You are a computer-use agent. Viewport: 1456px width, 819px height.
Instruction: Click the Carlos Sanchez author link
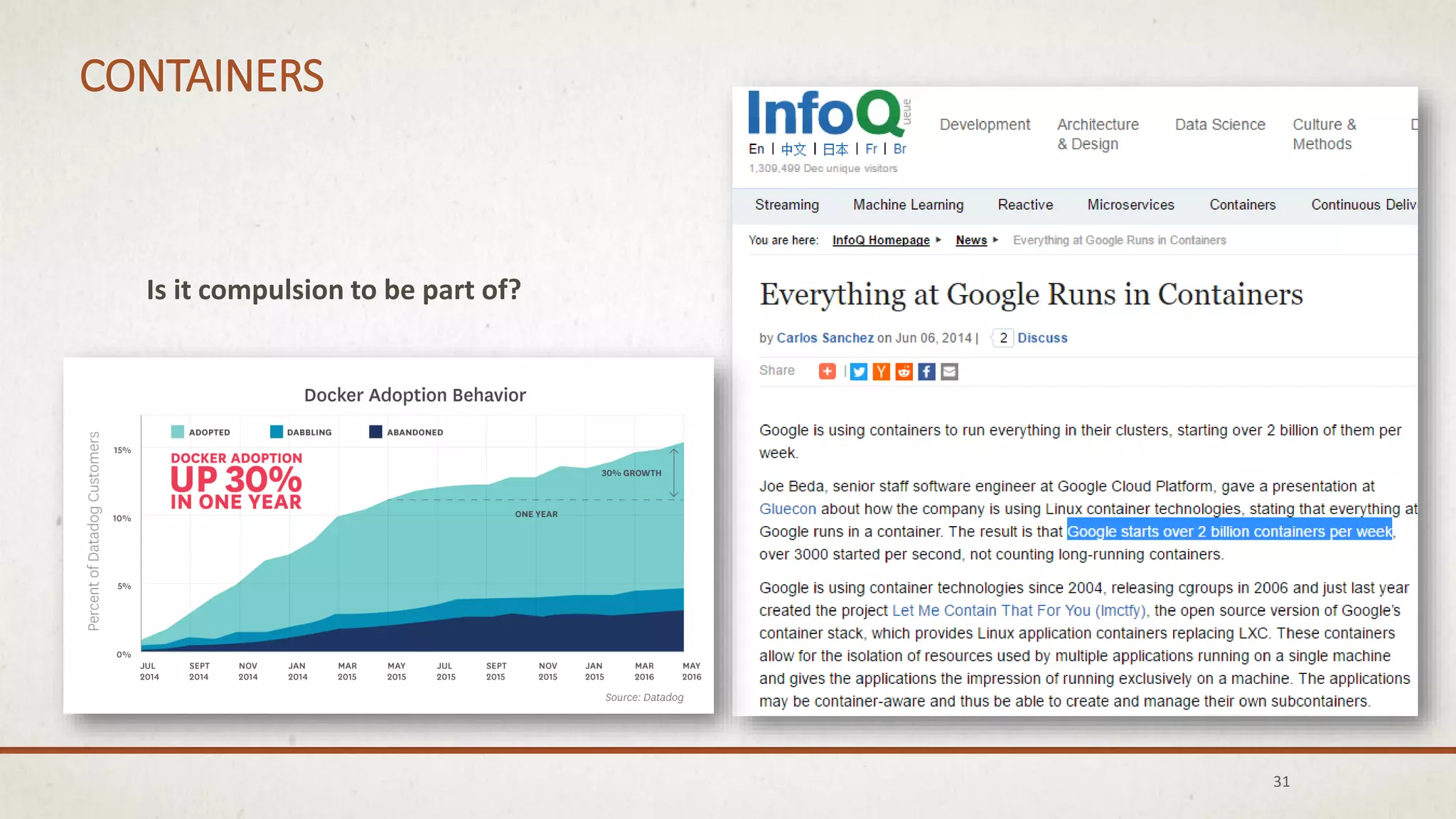point(825,338)
